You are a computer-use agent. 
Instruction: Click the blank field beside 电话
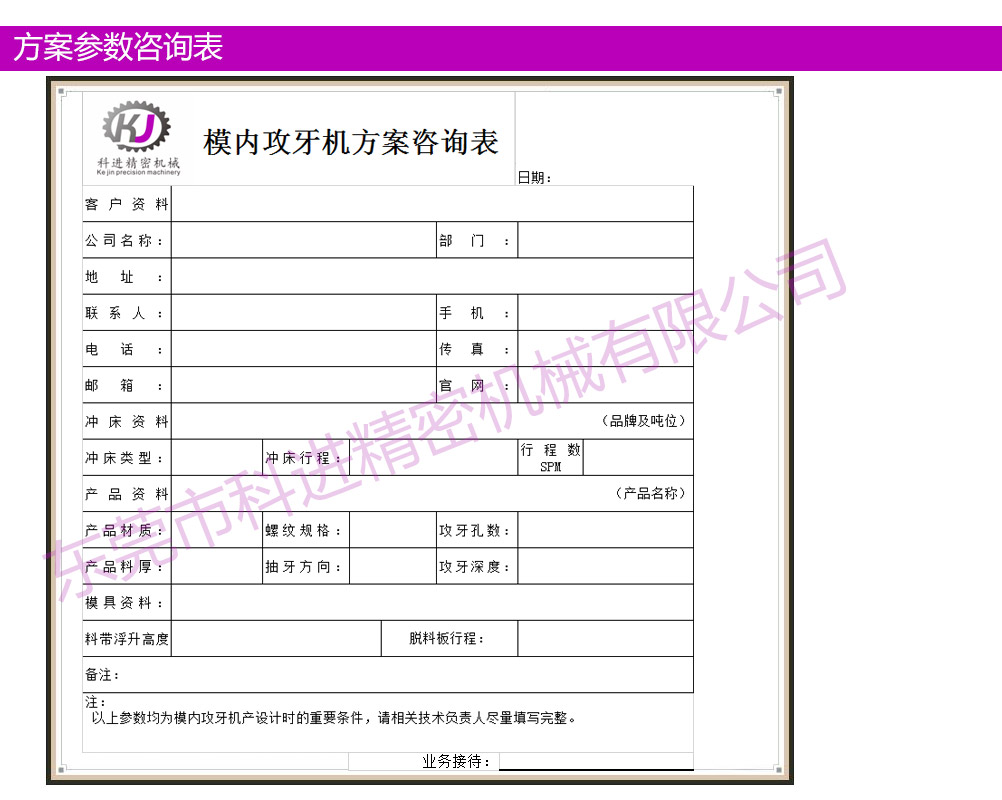pyautogui.click(x=304, y=349)
